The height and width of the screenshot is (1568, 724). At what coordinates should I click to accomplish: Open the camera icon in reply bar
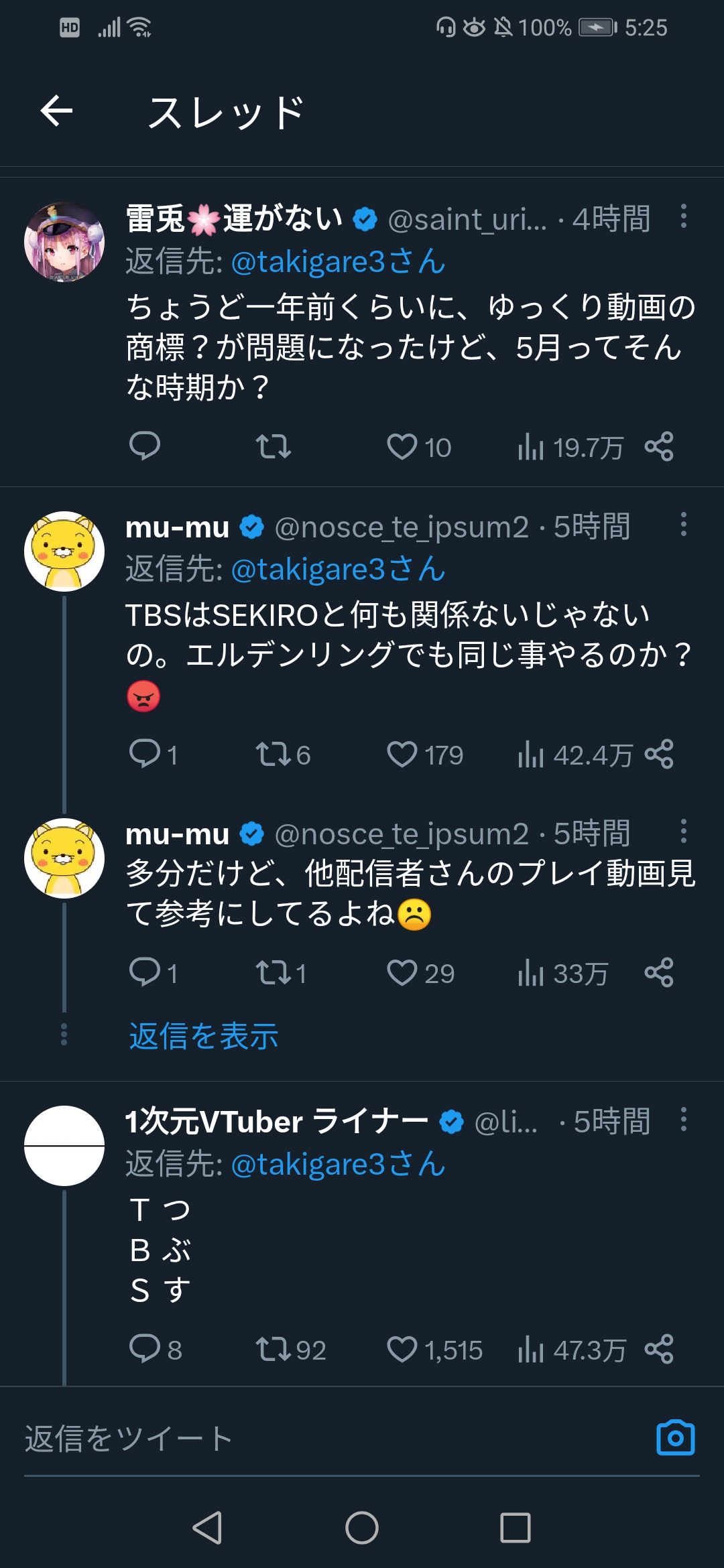pos(675,1438)
